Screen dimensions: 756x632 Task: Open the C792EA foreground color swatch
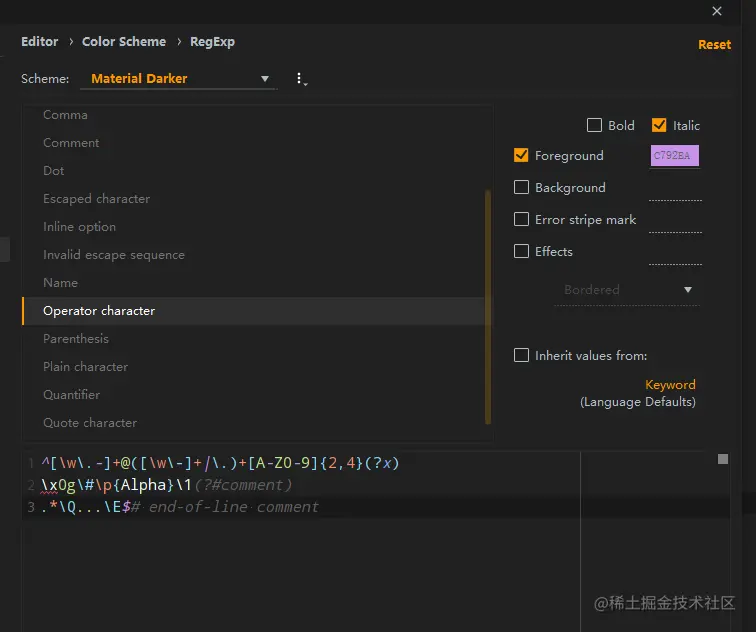(x=675, y=156)
